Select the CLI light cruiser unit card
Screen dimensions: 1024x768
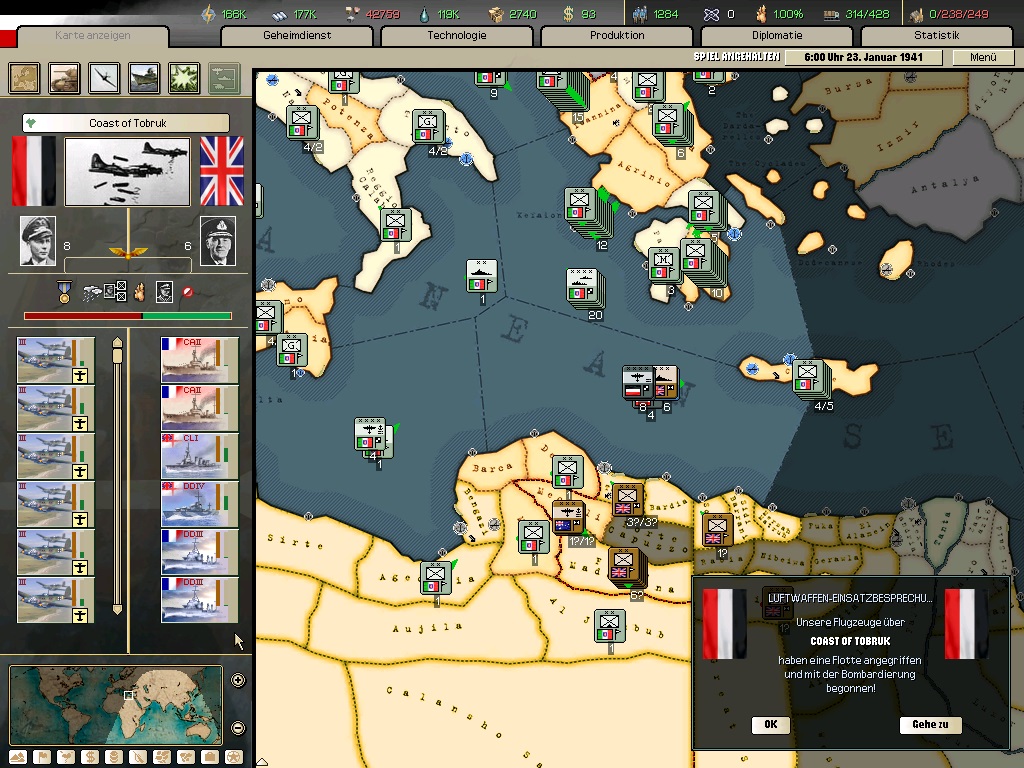(x=200, y=456)
